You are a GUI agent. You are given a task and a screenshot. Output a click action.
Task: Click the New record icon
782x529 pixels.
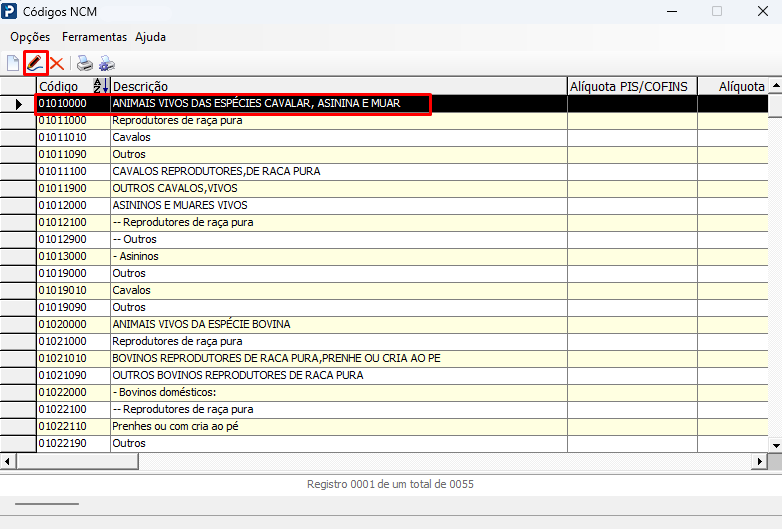tap(13, 63)
